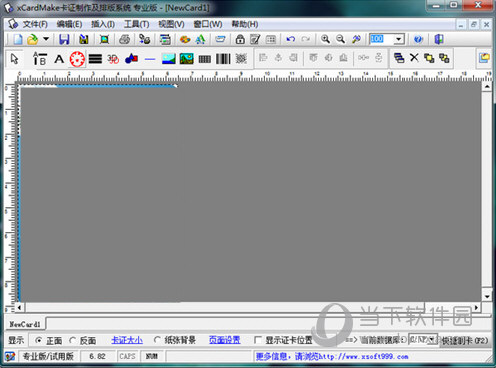Viewport: 496px width, 368px height.
Task: Click the padlock lock icon
Action: click(240, 39)
